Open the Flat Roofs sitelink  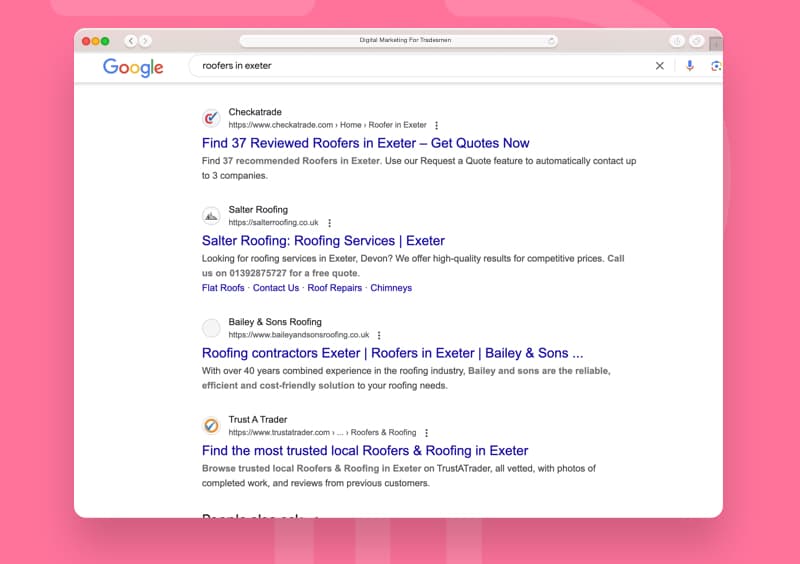click(x=223, y=288)
